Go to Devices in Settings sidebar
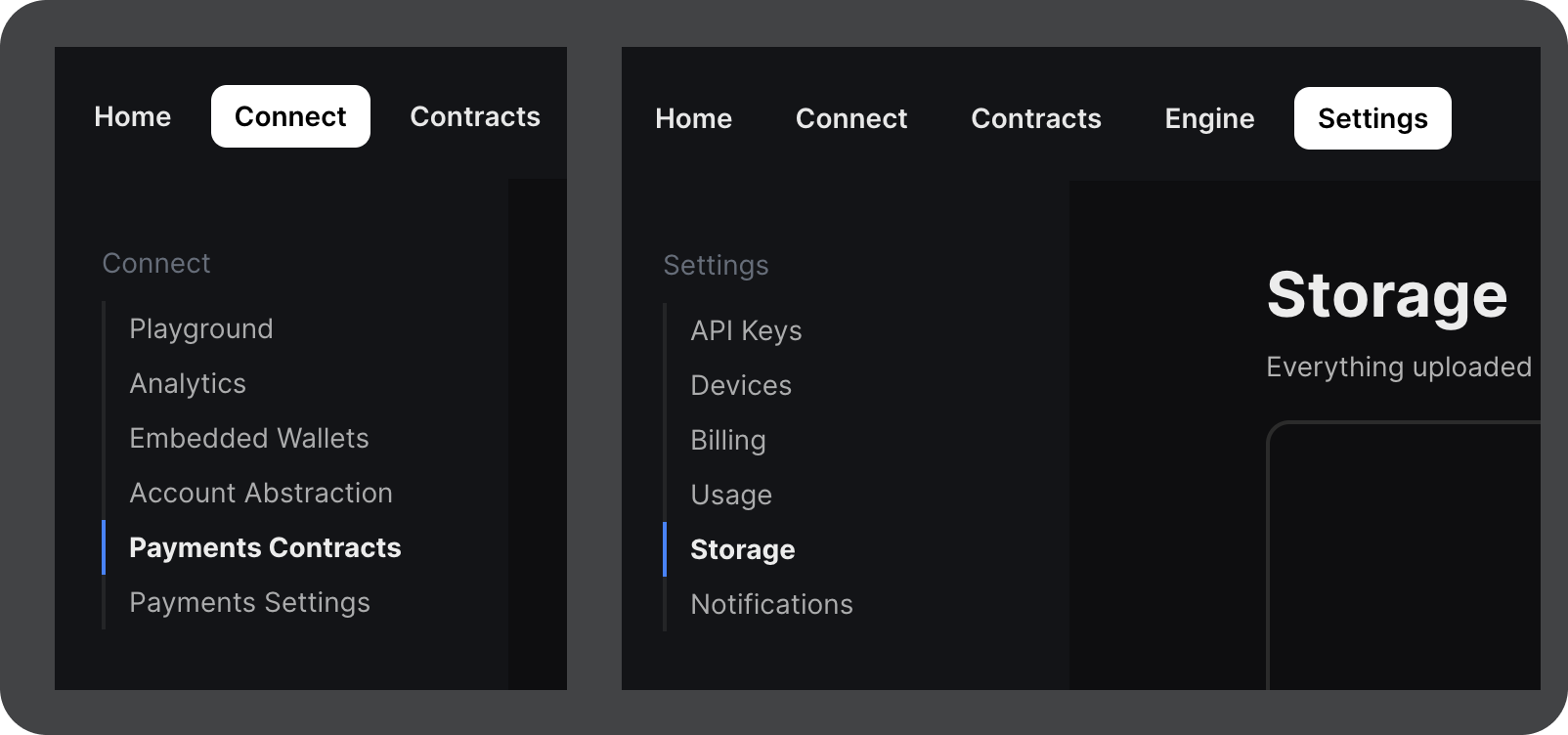Viewport: 1568px width, 735px height. coord(740,385)
